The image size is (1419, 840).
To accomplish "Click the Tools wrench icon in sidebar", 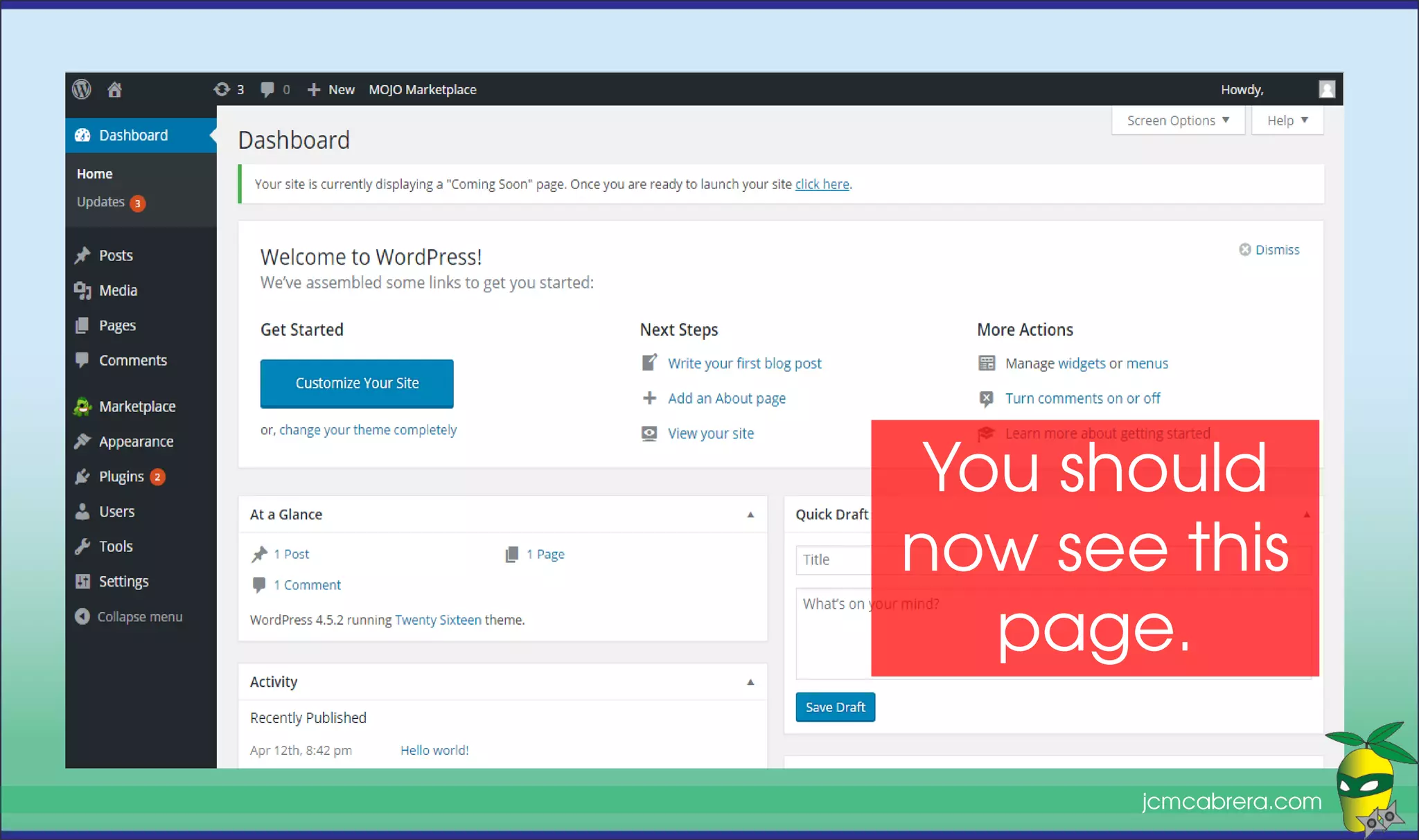I will point(82,546).
